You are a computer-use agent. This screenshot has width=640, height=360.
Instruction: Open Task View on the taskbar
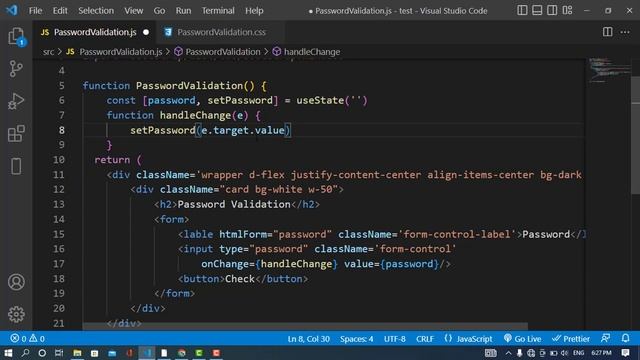point(59,353)
